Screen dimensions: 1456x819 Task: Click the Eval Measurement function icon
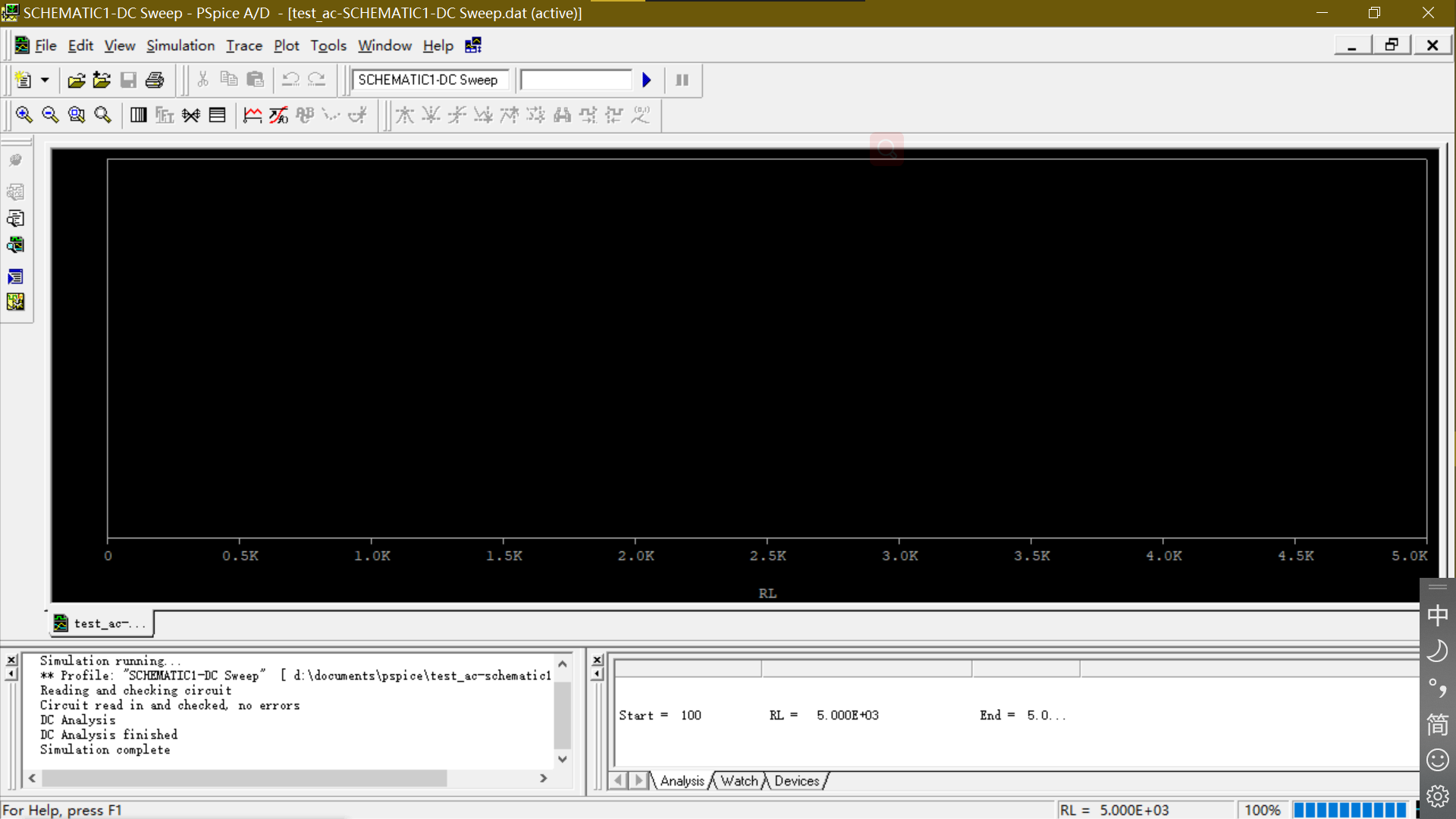[x=278, y=115]
